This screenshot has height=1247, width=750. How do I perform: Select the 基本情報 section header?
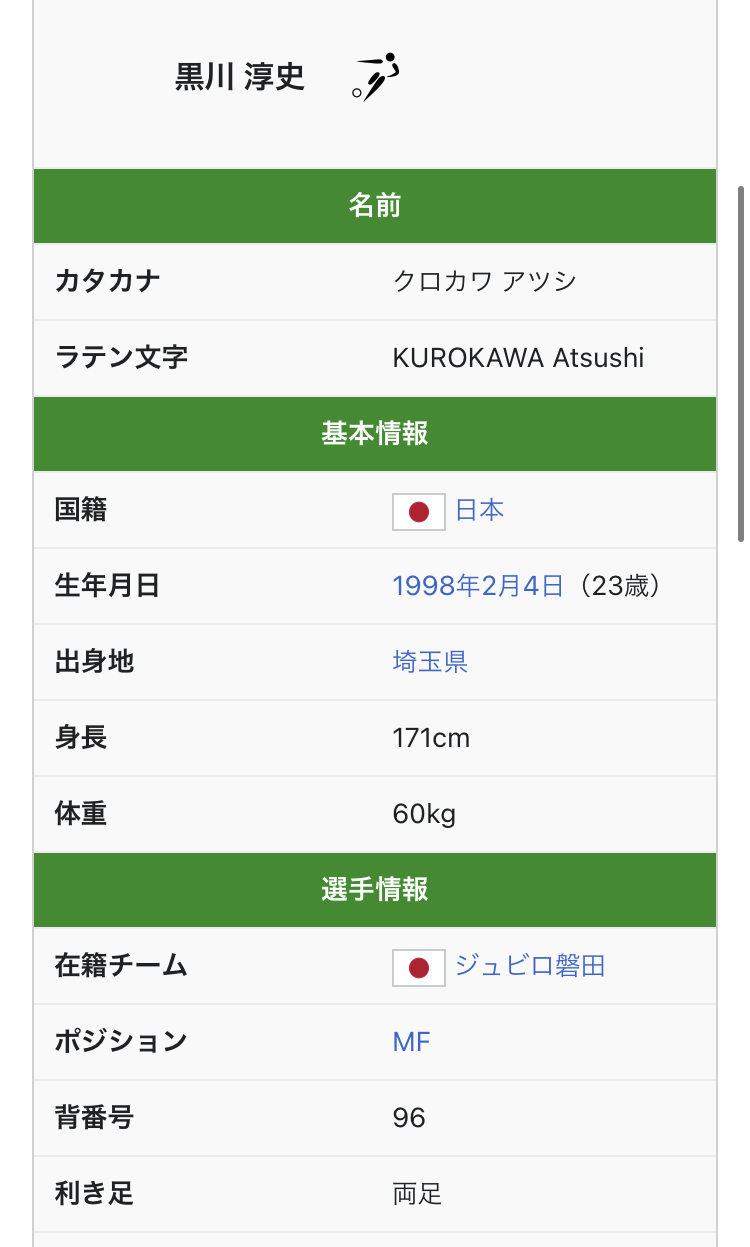coord(375,434)
